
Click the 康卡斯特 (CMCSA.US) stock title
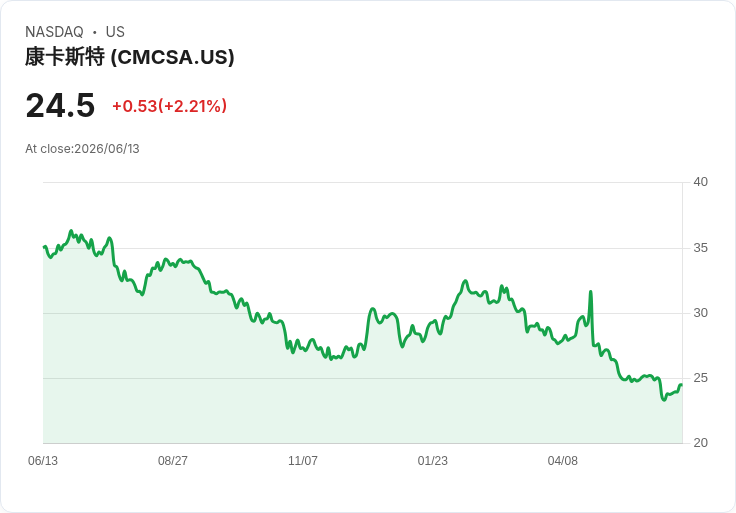point(130,57)
